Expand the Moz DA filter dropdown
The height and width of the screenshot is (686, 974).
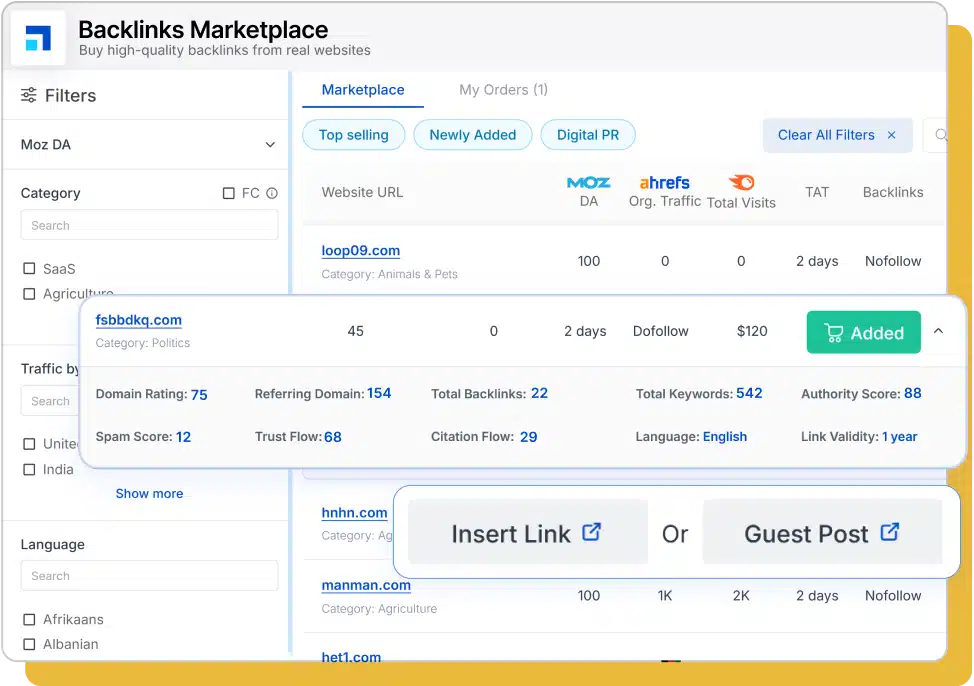(270, 145)
